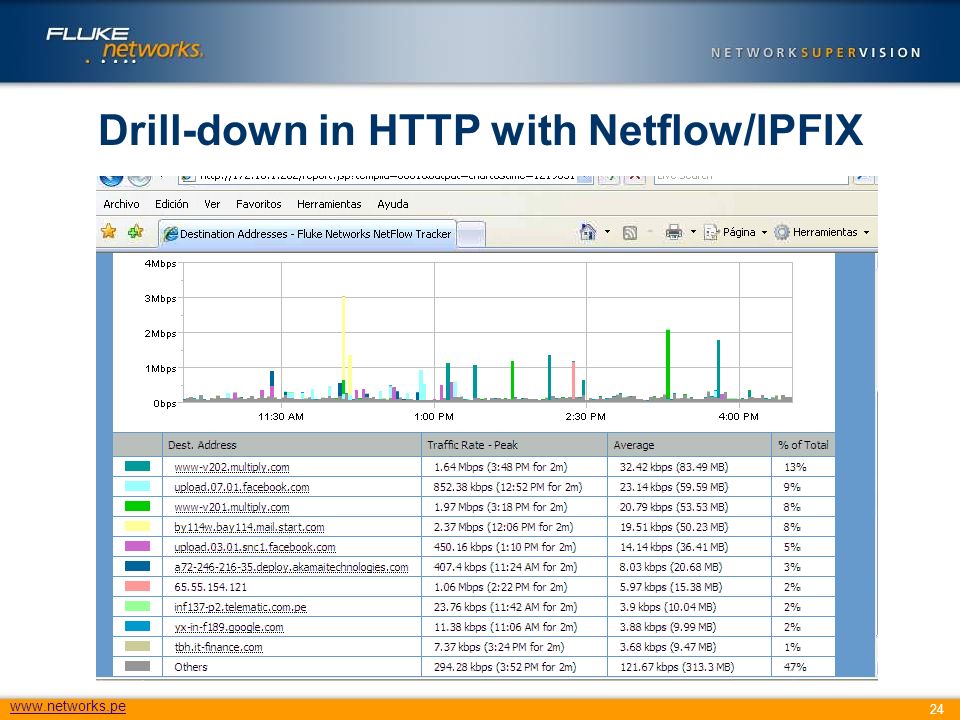Open the www-v202.multiply.com link
Viewport: 960px width, 720px height.
[x=231, y=467]
